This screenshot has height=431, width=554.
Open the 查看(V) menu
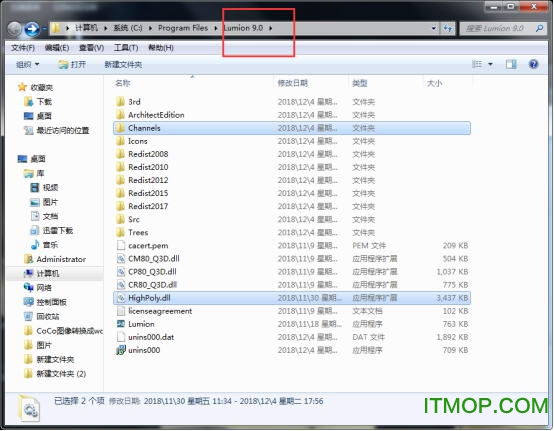point(91,48)
